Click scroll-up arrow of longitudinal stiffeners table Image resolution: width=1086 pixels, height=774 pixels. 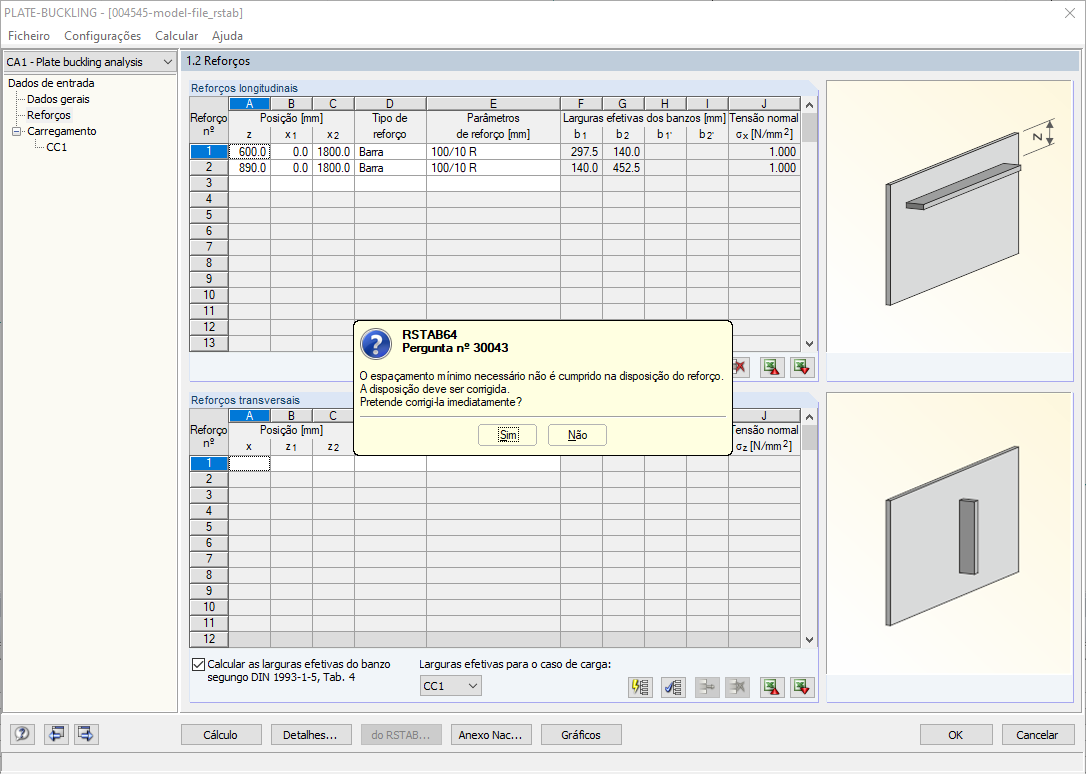[809, 105]
